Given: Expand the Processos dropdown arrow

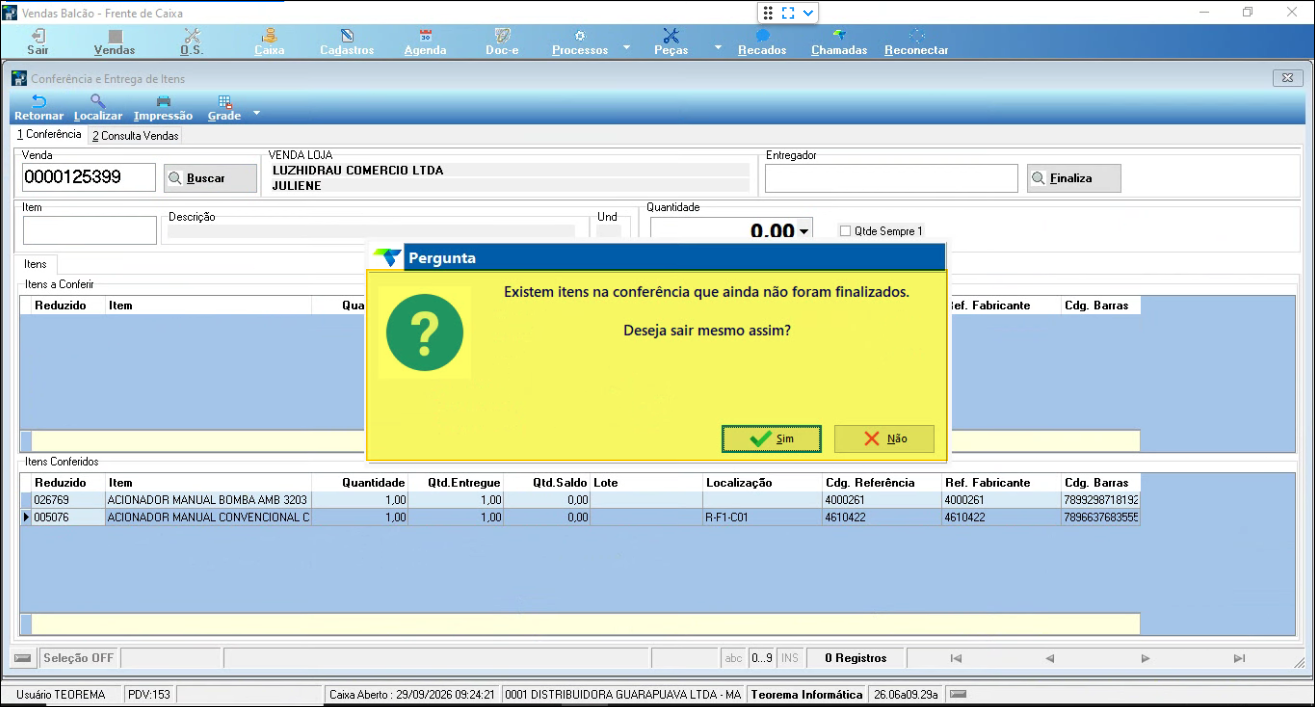Looking at the screenshot, I should point(626,47).
